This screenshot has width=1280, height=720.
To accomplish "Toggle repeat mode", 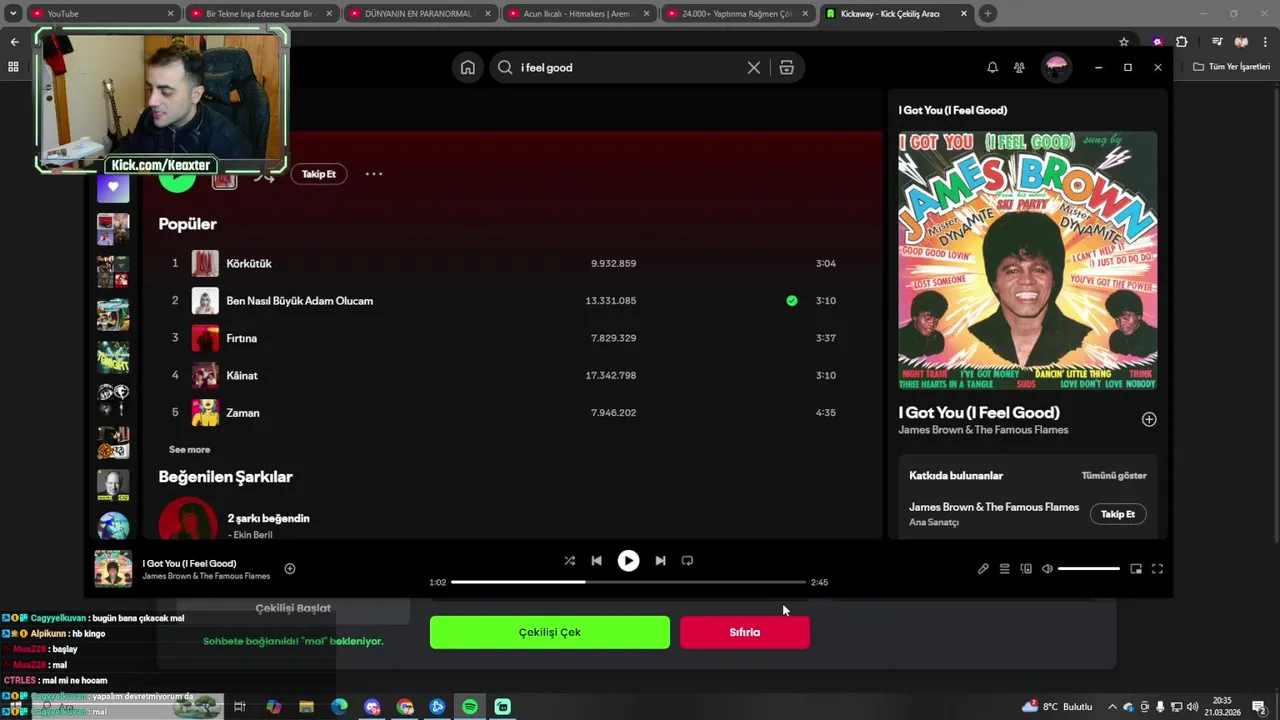I will coord(687,561).
